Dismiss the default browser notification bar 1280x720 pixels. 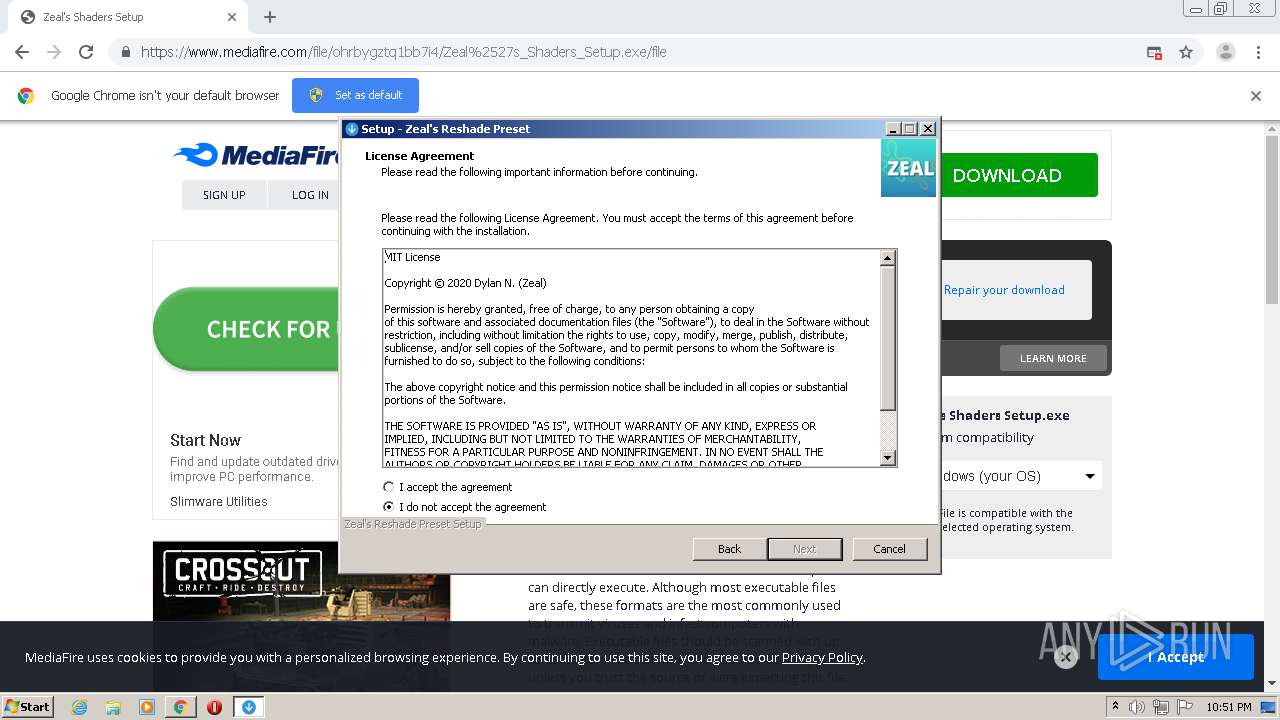[x=1256, y=96]
